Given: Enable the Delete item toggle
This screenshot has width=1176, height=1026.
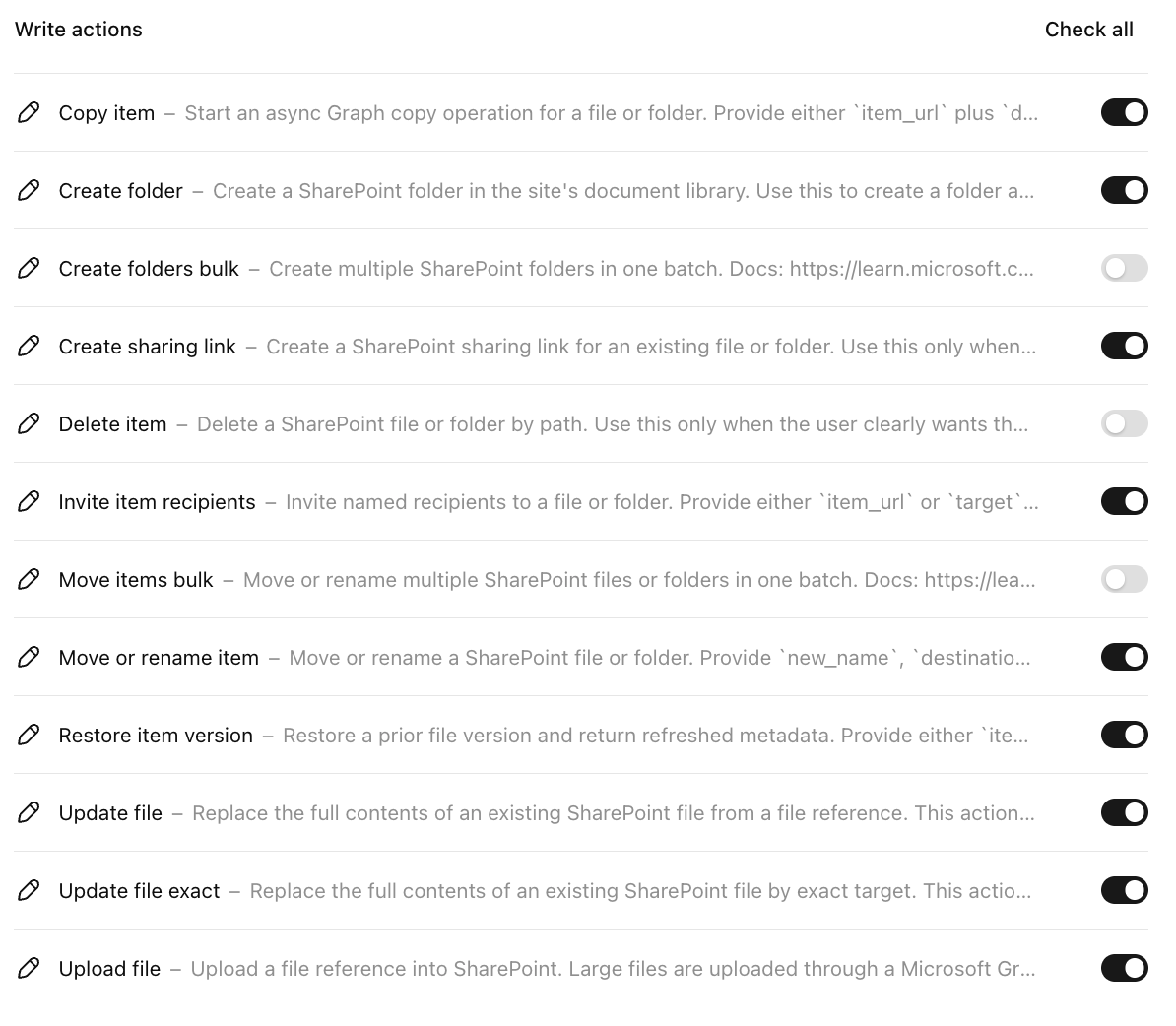Looking at the screenshot, I should (x=1124, y=423).
